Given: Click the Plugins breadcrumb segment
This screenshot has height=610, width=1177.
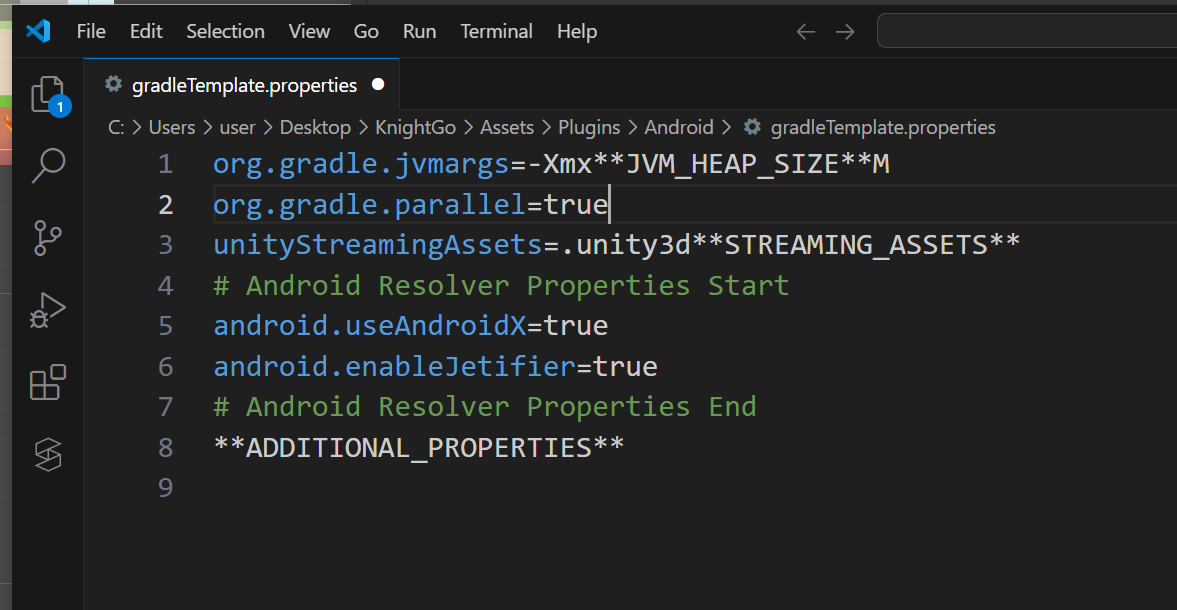Looking at the screenshot, I should 589,128.
